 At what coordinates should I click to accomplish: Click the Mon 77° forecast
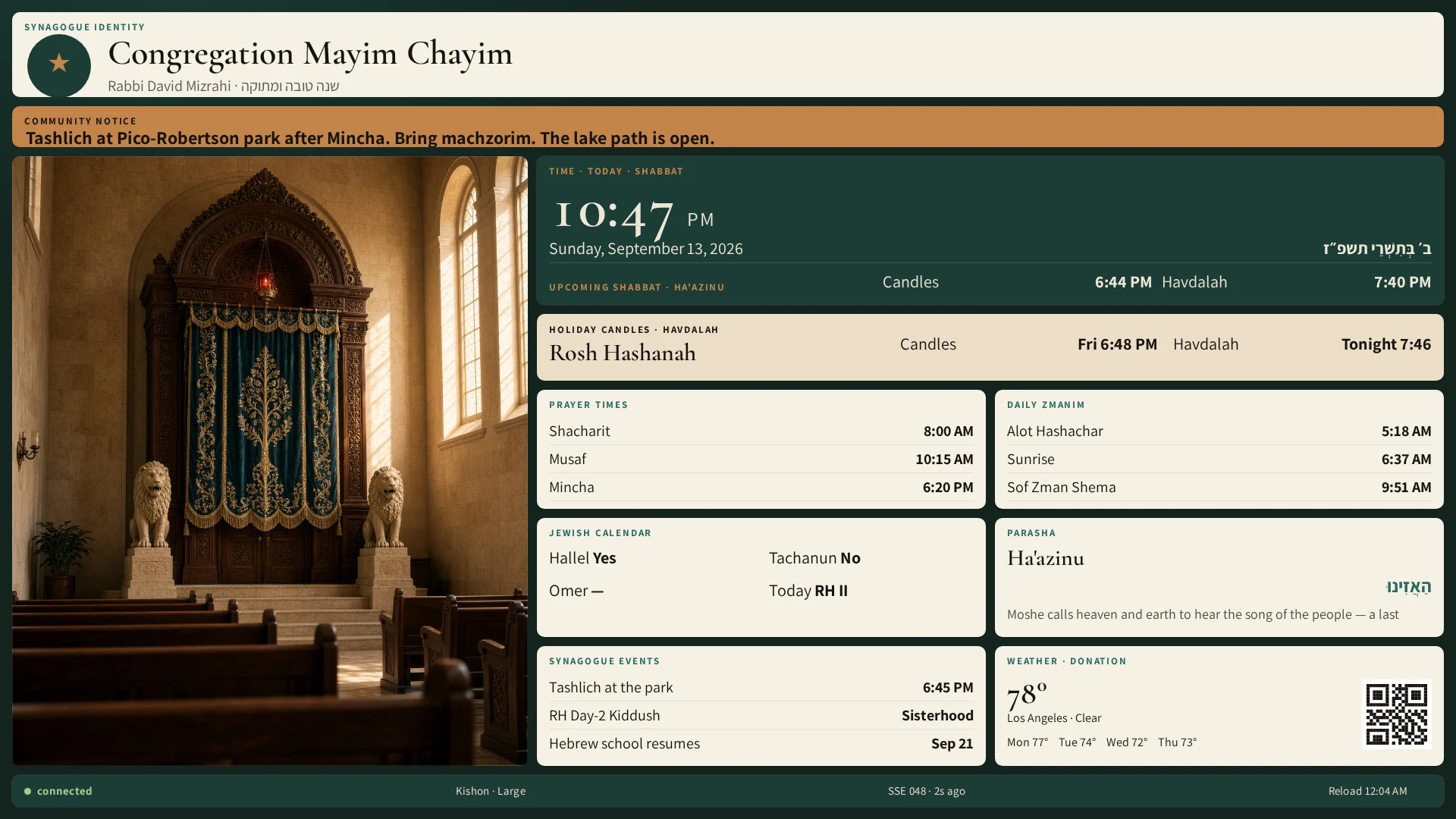point(1028,742)
